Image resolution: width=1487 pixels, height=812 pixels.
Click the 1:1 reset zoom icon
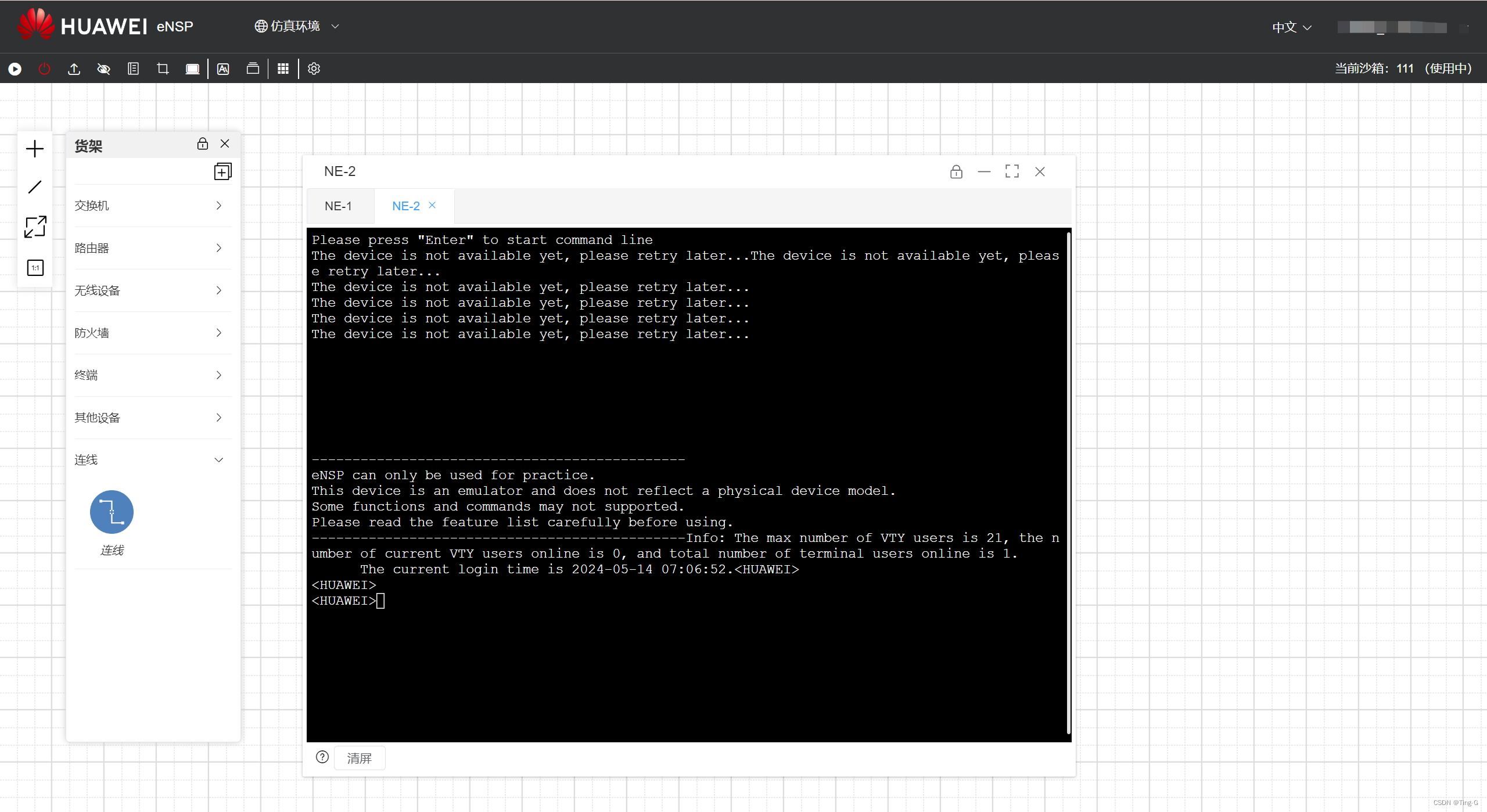pyautogui.click(x=35, y=268)
